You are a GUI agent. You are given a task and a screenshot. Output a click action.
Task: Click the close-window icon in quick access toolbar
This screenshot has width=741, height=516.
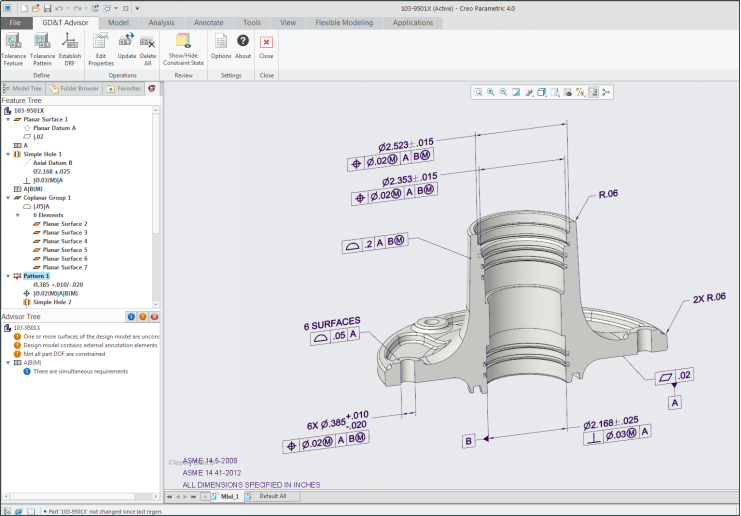tap(125, 8)
